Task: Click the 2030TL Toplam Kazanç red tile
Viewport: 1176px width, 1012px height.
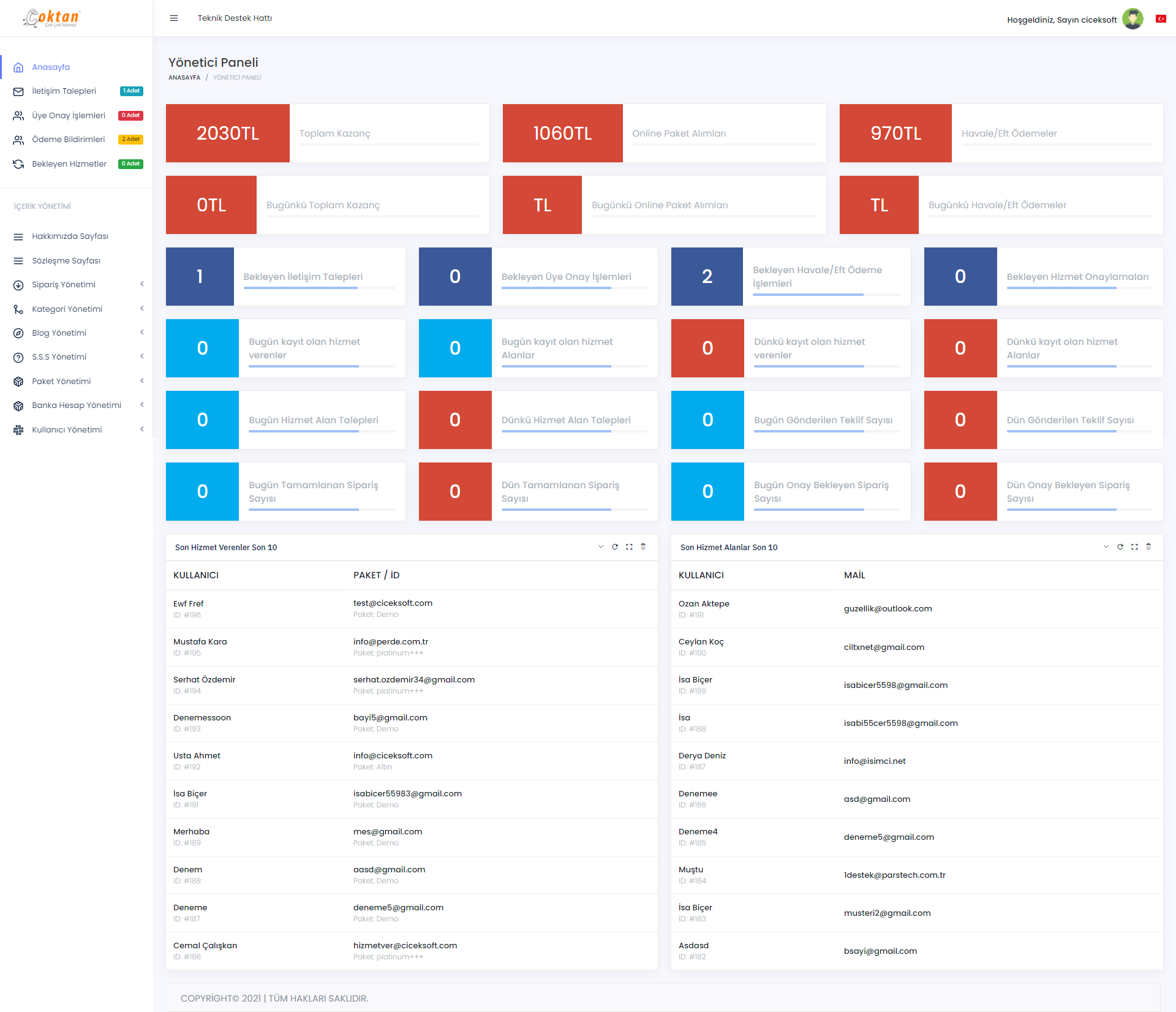Action: tap(228, 134)
